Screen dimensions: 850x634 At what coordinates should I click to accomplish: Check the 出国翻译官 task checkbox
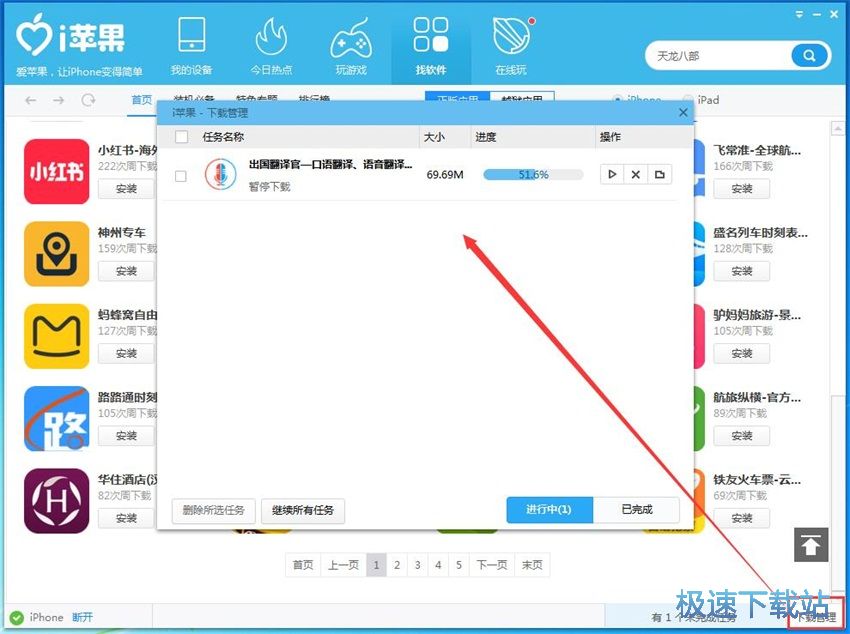[181, 176]
